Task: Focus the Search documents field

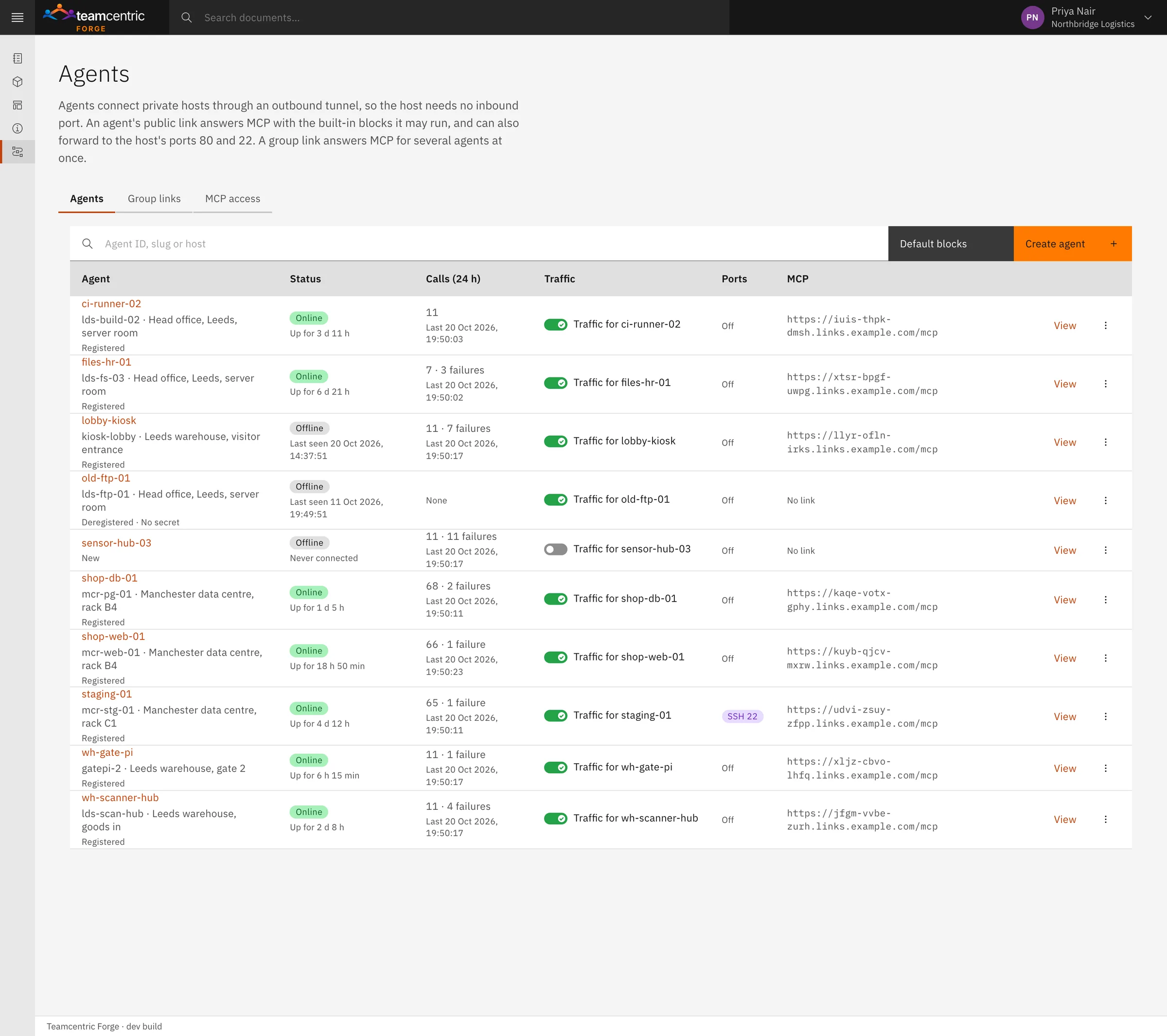Action: 449,18
